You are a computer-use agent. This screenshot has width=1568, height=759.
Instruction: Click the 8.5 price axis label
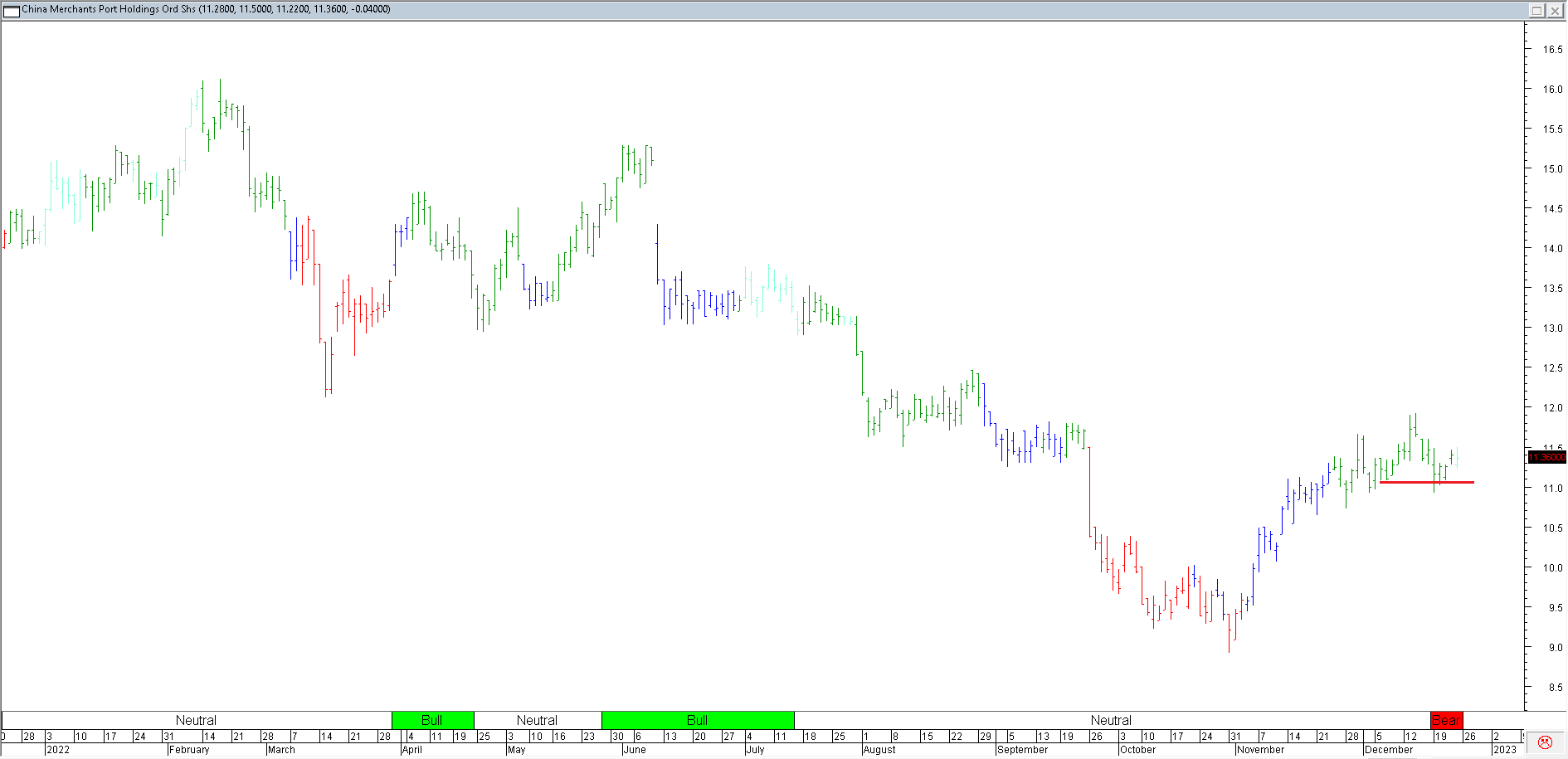coord(1556,688)
